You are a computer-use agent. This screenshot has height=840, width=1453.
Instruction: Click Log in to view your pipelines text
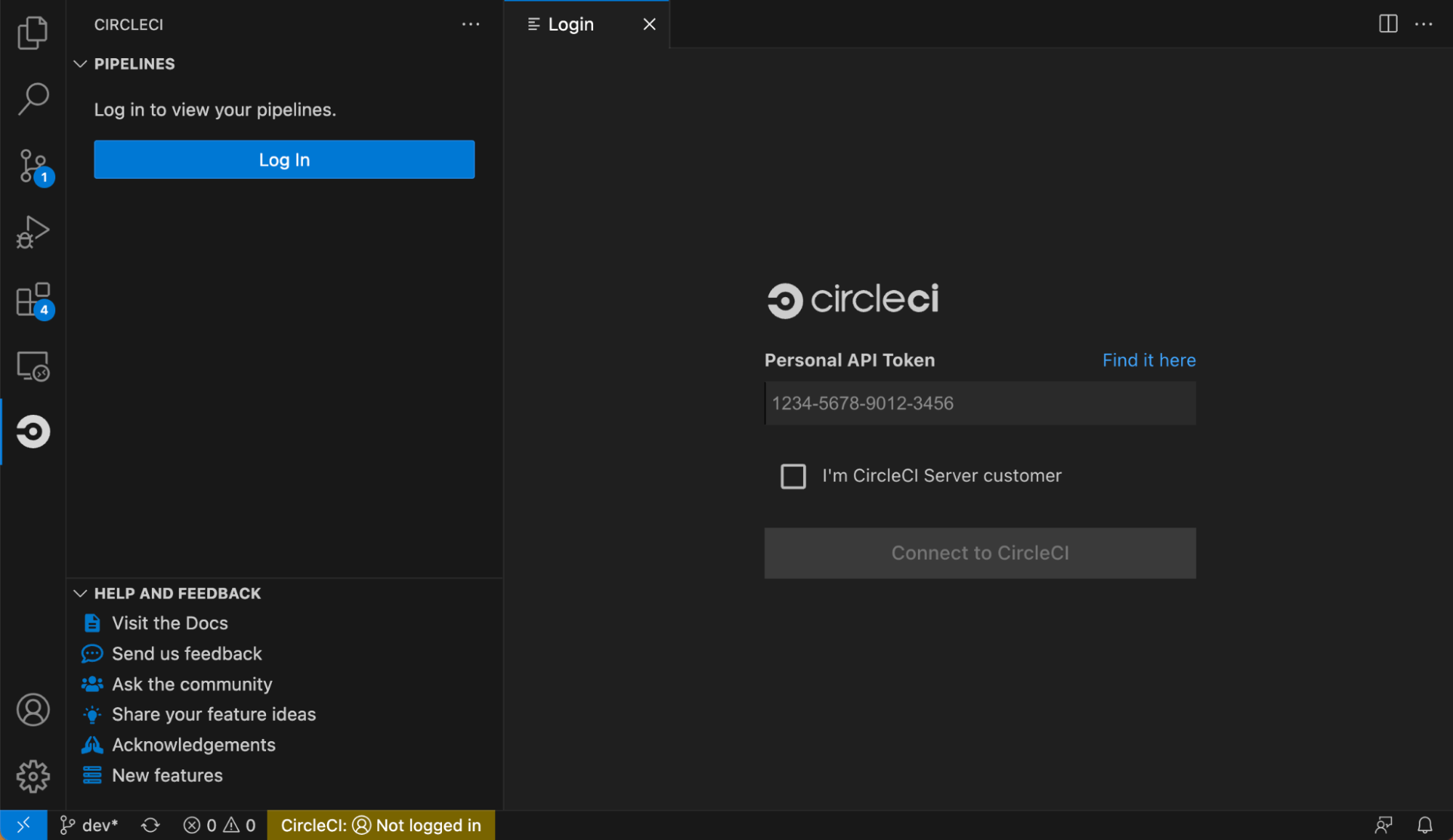[215, 110]
